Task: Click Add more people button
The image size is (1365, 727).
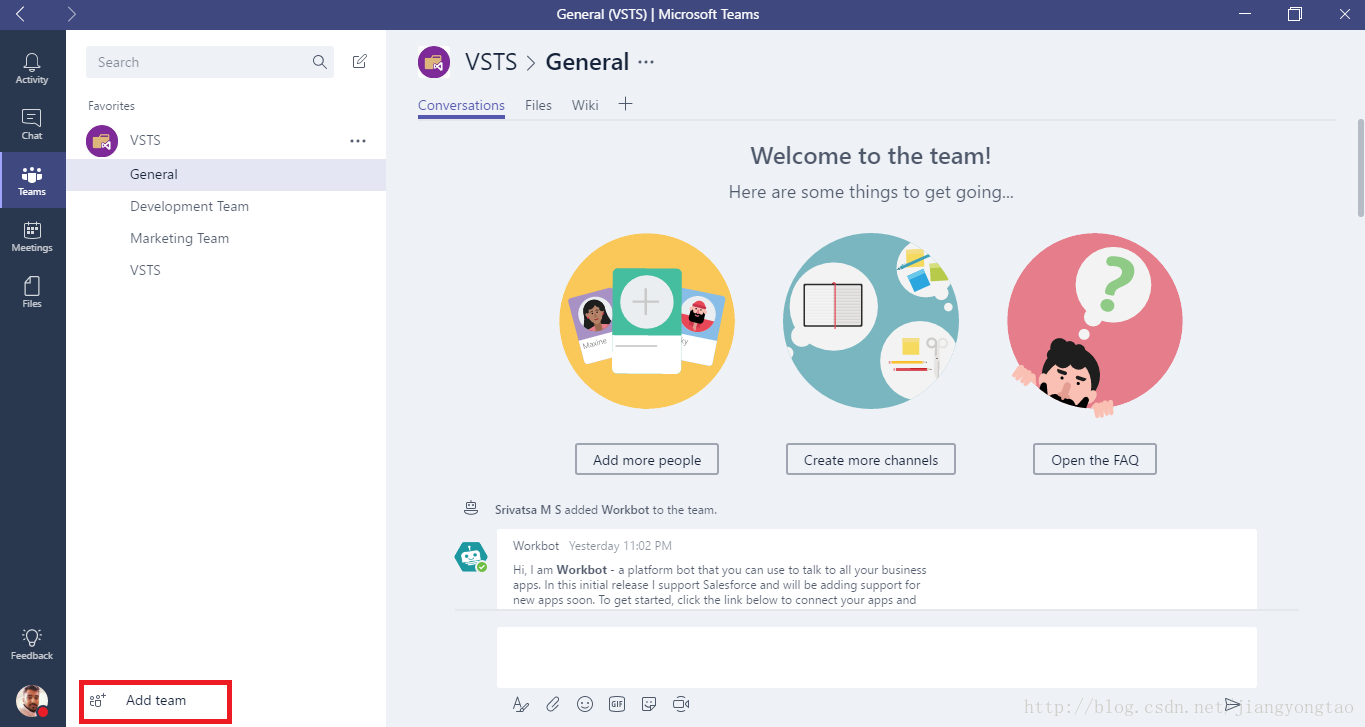Action: [647, 460]
